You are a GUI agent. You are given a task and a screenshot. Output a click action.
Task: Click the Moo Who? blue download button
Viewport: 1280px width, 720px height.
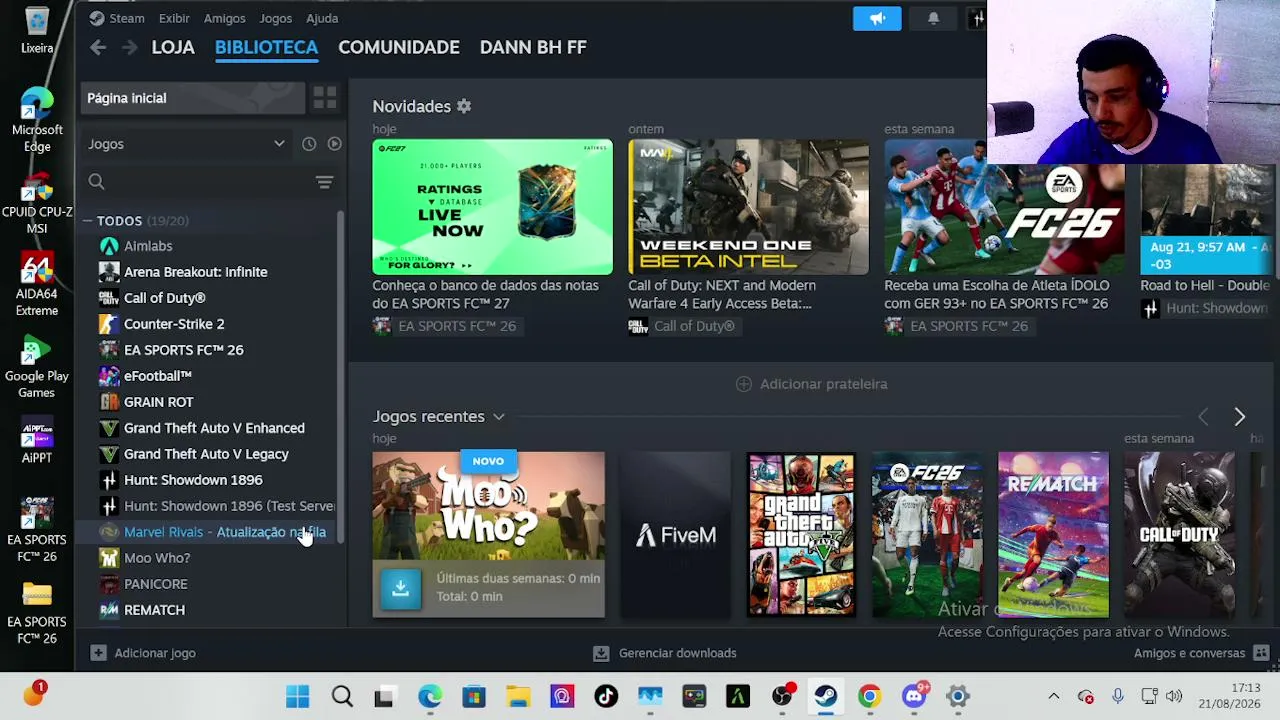click(x=400, y=588)
